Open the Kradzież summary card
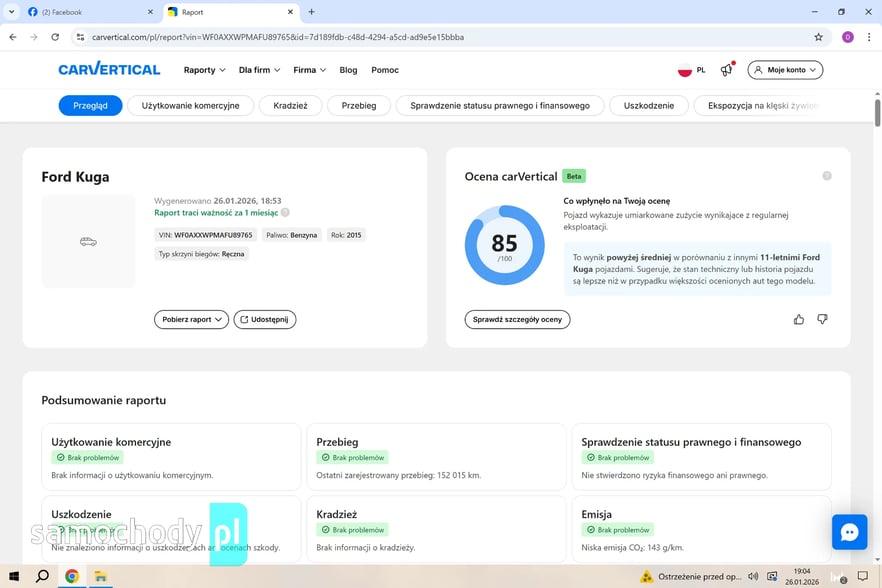 pyautogui.click(x=436, y=529)
